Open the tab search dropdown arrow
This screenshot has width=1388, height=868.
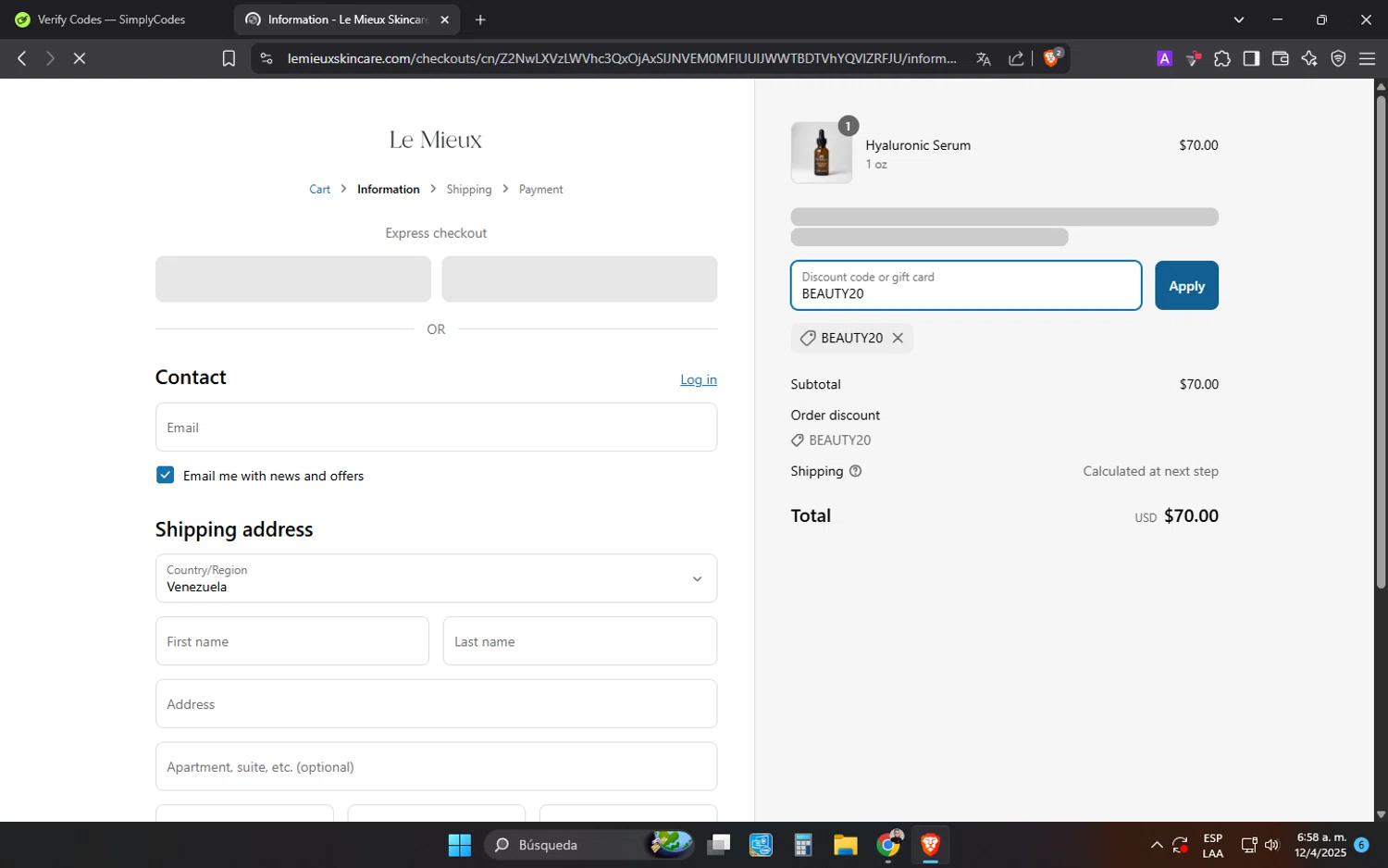point(1239,19)
